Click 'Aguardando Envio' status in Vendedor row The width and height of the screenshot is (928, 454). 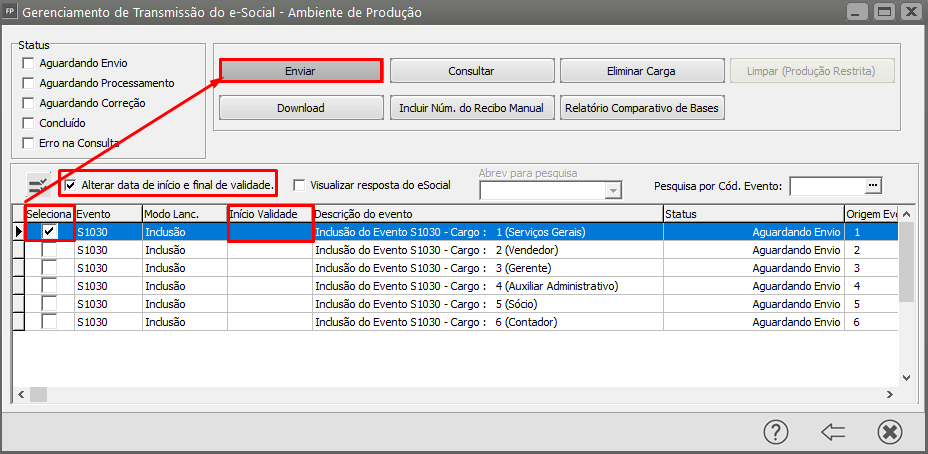(x=796, y=250)
